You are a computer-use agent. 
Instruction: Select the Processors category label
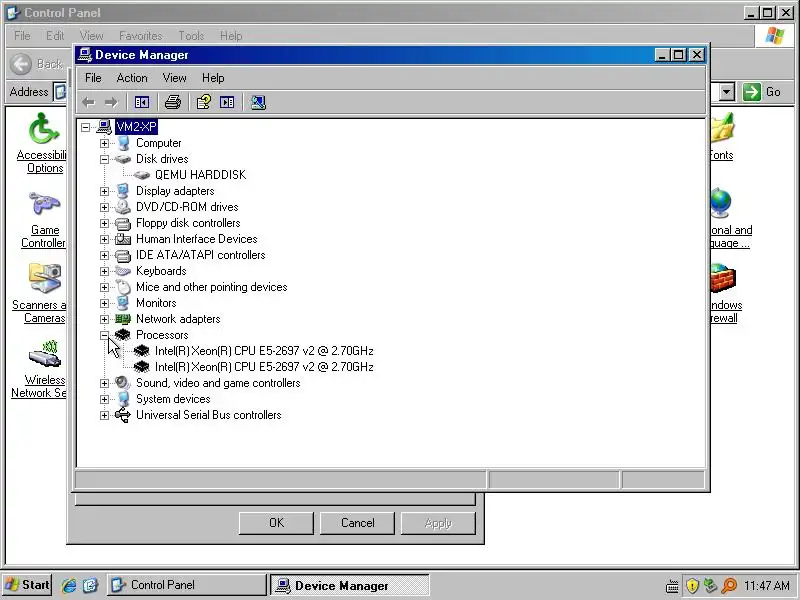point(162,335)
